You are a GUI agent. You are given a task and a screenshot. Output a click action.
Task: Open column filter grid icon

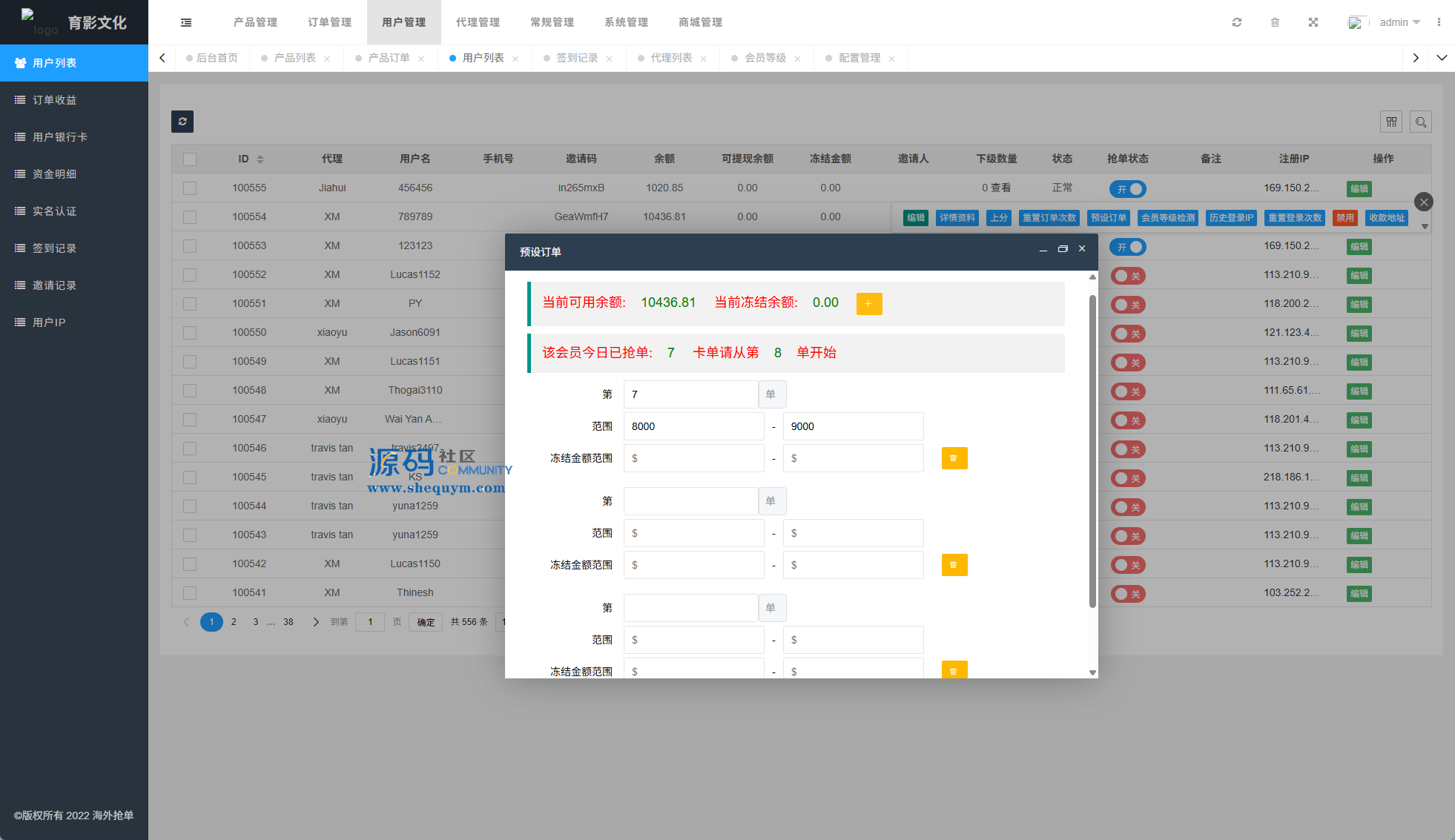click(x=1391, y=122)
